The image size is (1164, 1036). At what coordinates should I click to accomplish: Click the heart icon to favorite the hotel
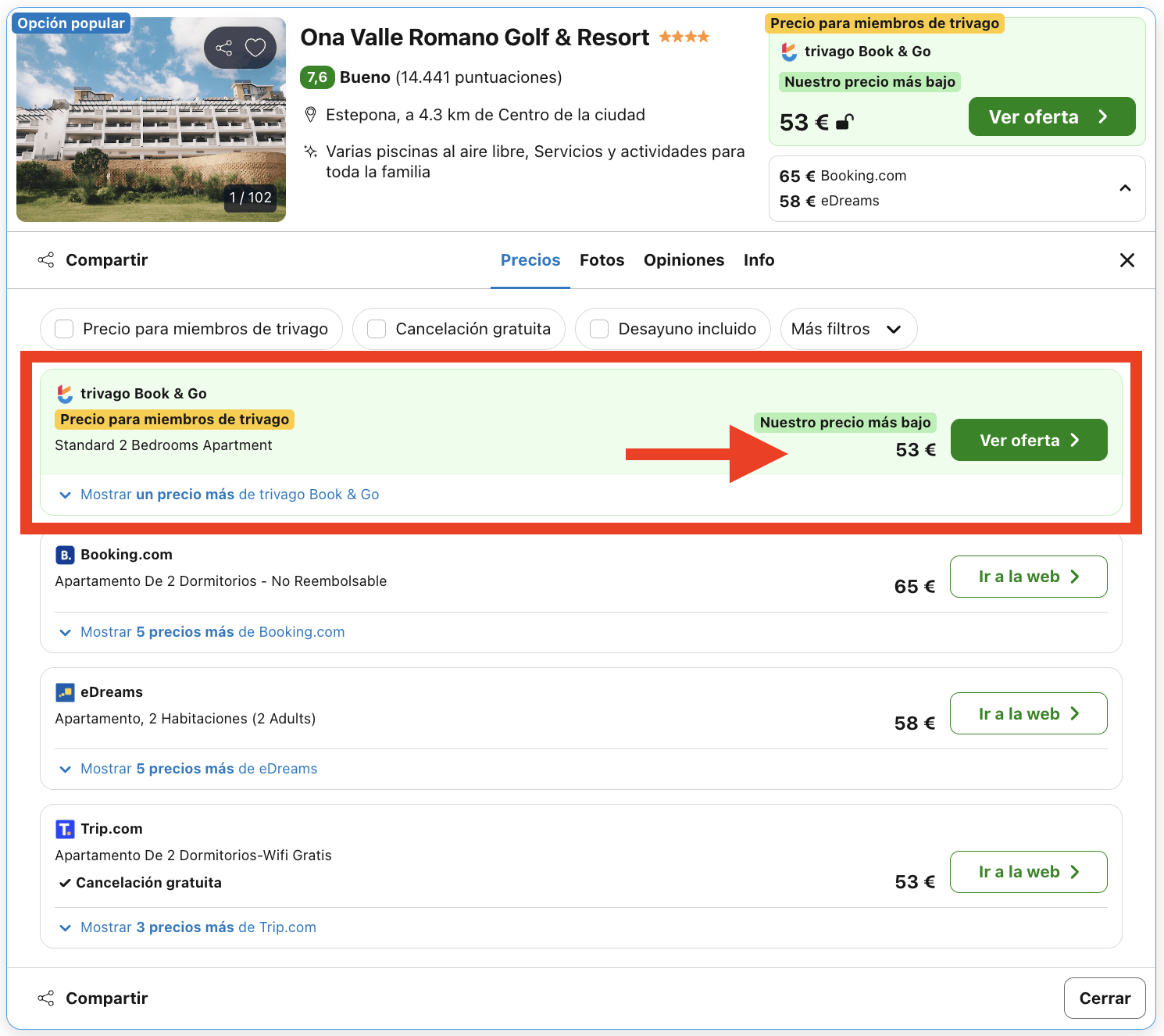pos(255,48)
